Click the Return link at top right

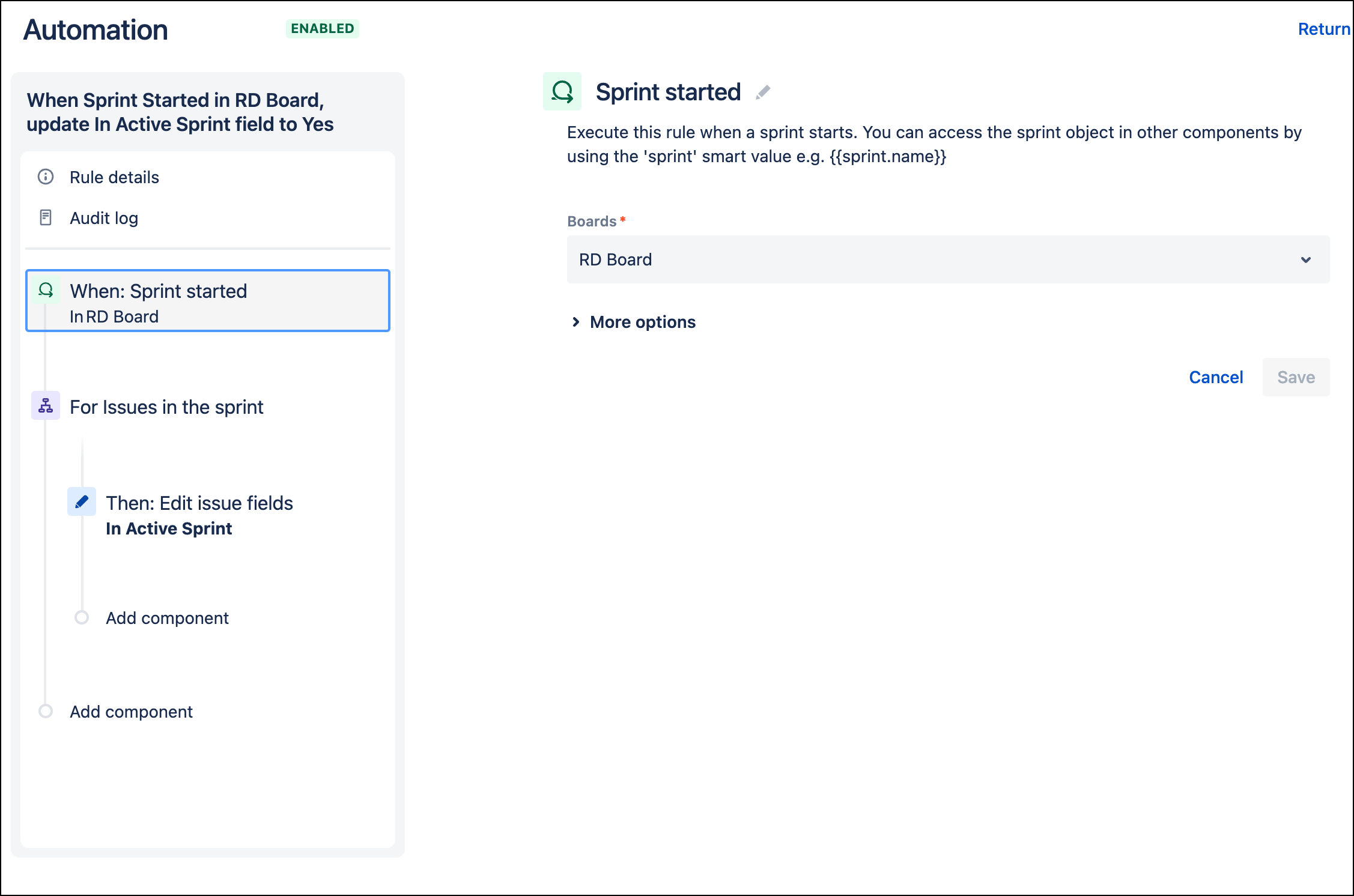pyautogui.click(x=1323, y=29)
